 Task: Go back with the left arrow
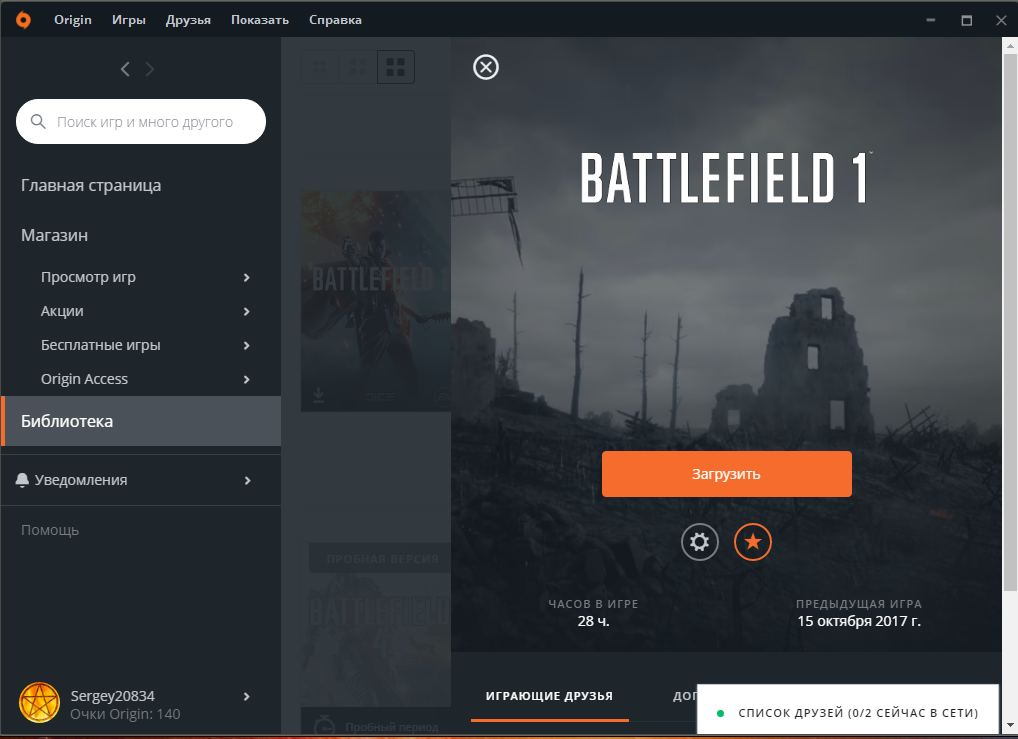[x=125, y=69]
